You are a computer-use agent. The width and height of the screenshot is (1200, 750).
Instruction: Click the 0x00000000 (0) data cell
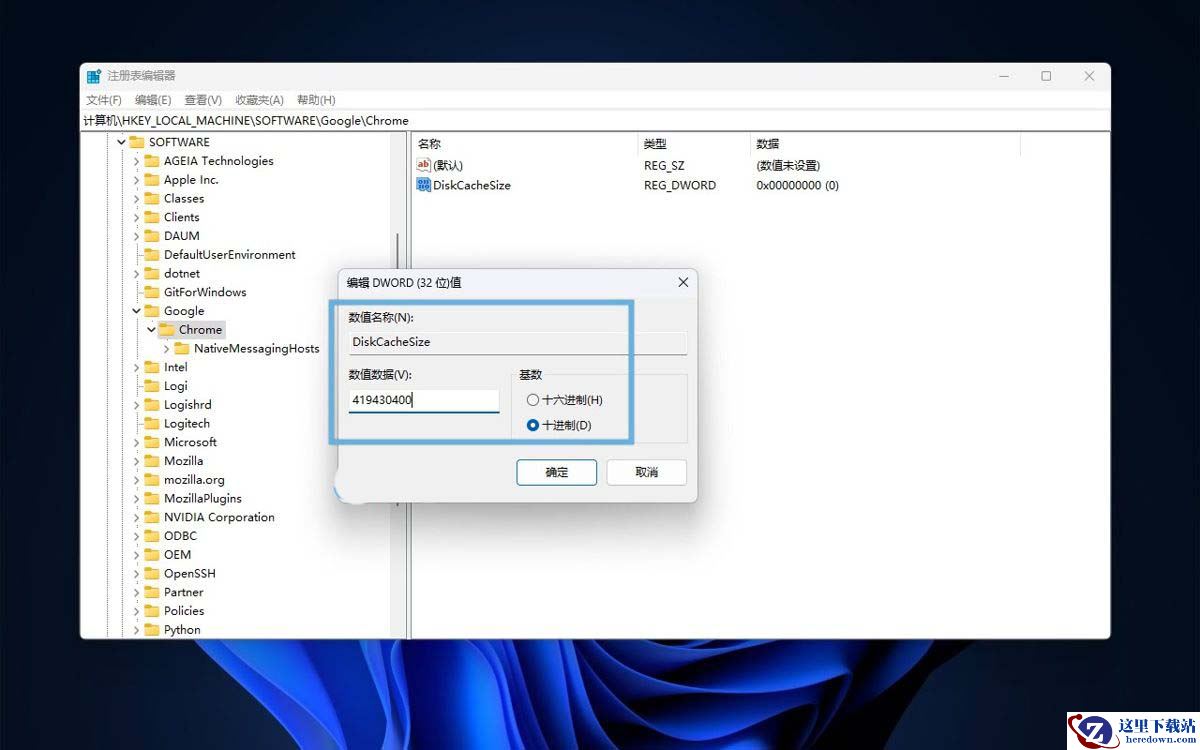[797, 185]
